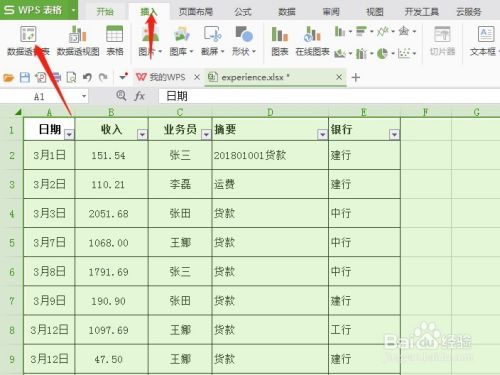Add a new document tab with plus button
This screenshot has height=375, width=500.
coord(356,78)
